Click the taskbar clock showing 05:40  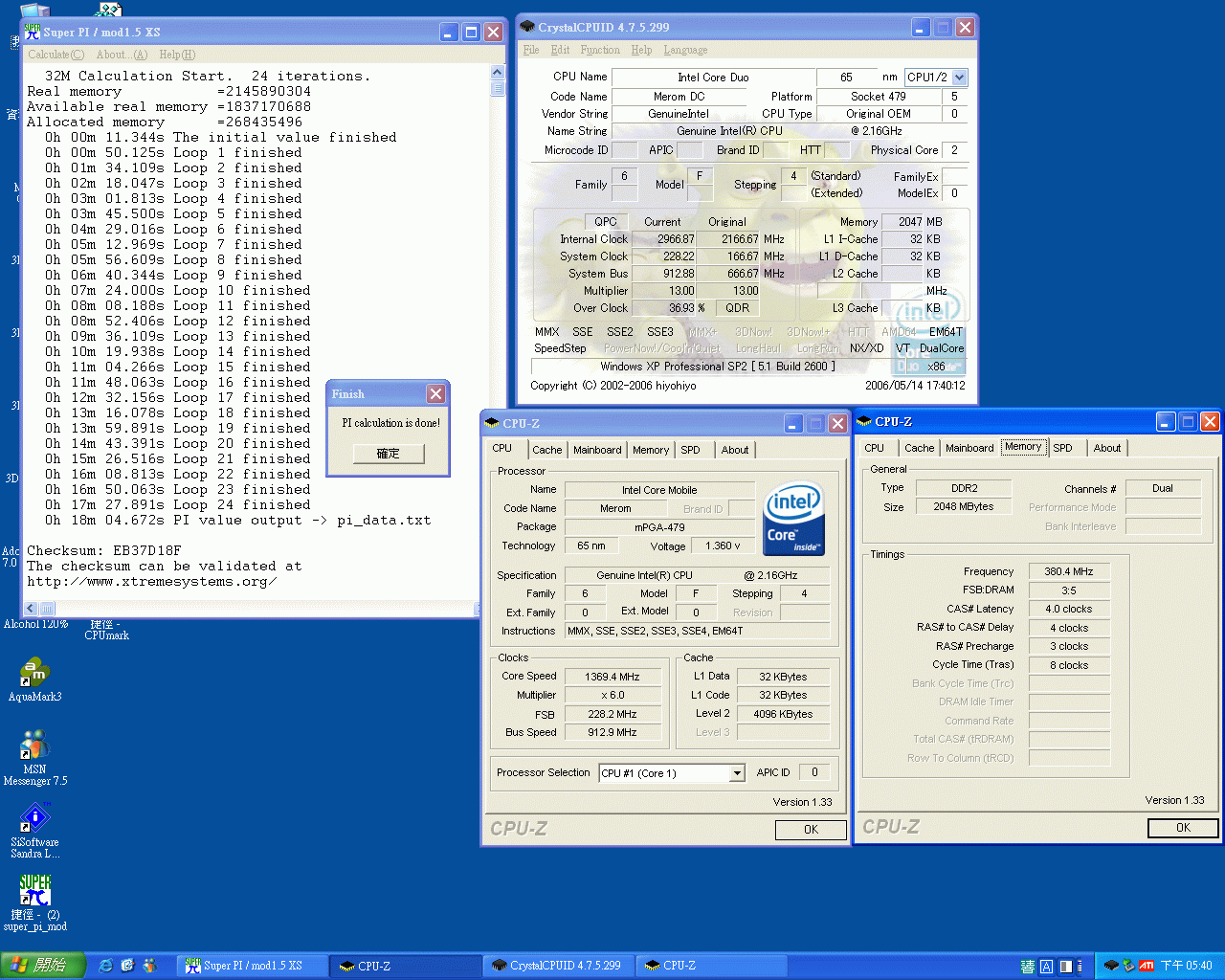coord(1186,966)
